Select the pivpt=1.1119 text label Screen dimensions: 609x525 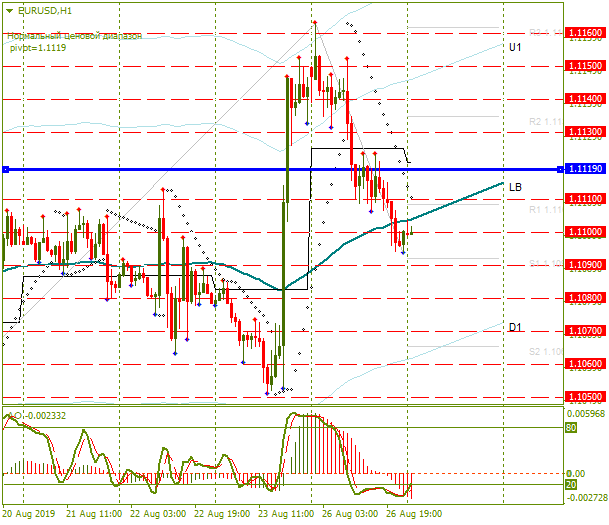tap(38, 48)
